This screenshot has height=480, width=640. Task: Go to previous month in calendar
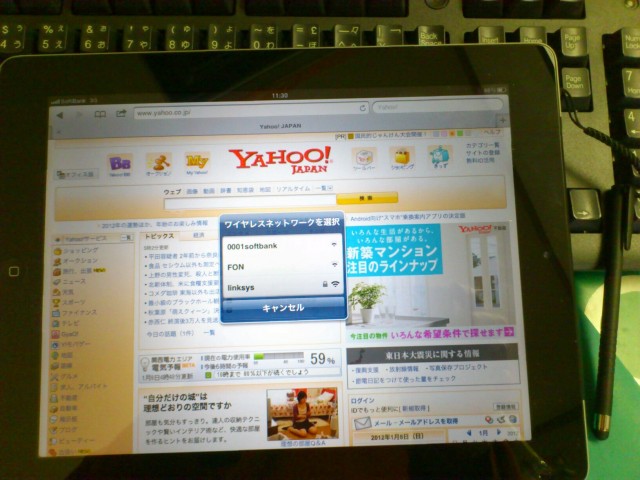pyautogui.click(x=469, y=432)
